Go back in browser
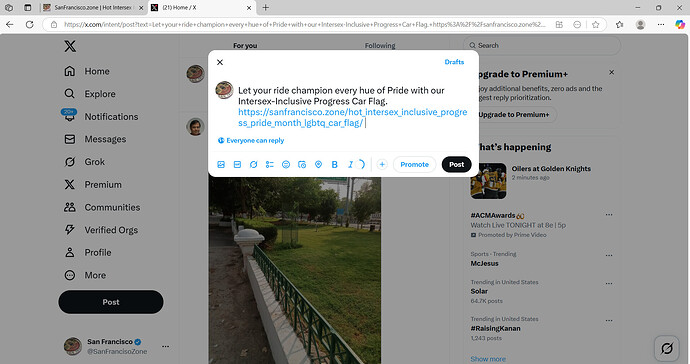The image size is (690, 364). pyautogui.click(x=10, y=25)
